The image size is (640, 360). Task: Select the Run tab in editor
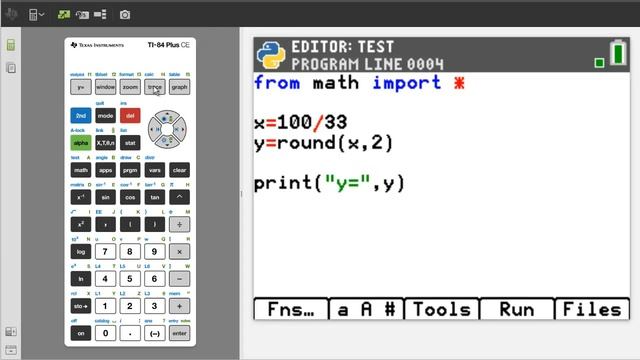[517, 309]
